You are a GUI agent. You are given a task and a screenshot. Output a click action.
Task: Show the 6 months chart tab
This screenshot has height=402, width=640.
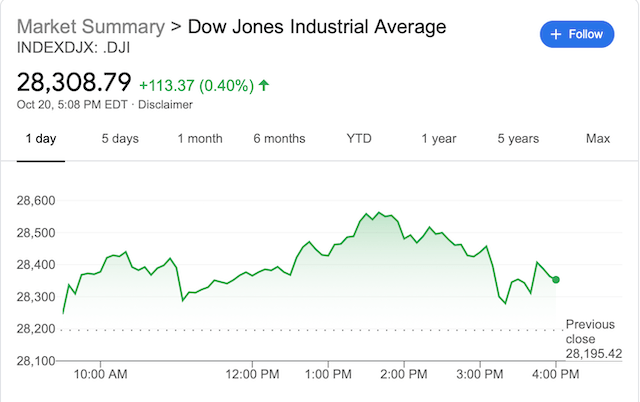[279, 139]
